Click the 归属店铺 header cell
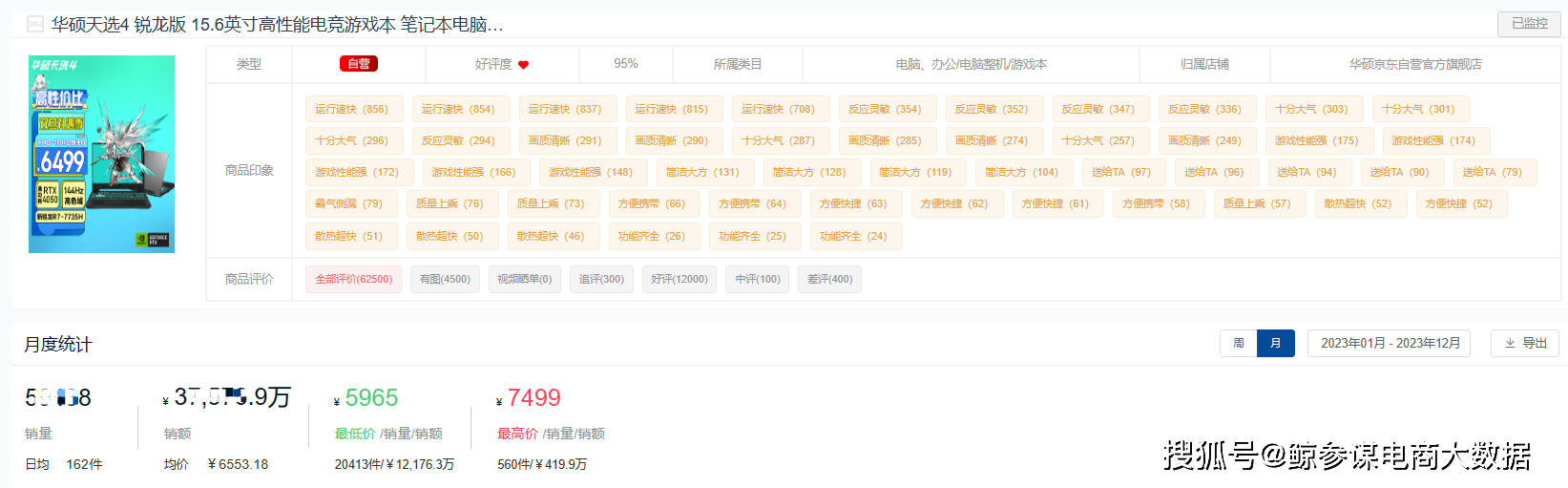This screenshot has width=1568, height=488. [1204, 64]
